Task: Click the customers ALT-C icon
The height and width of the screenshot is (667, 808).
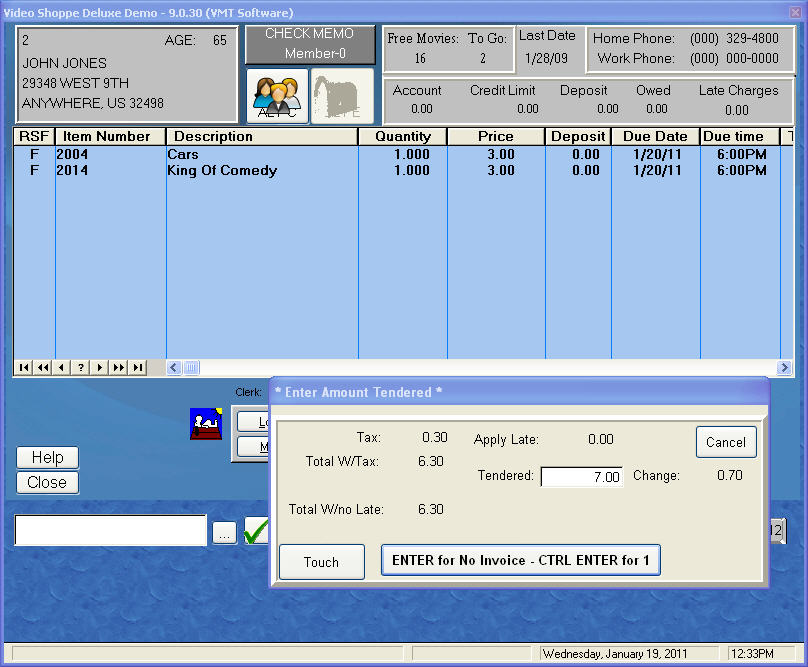Action: coord(277,96)
